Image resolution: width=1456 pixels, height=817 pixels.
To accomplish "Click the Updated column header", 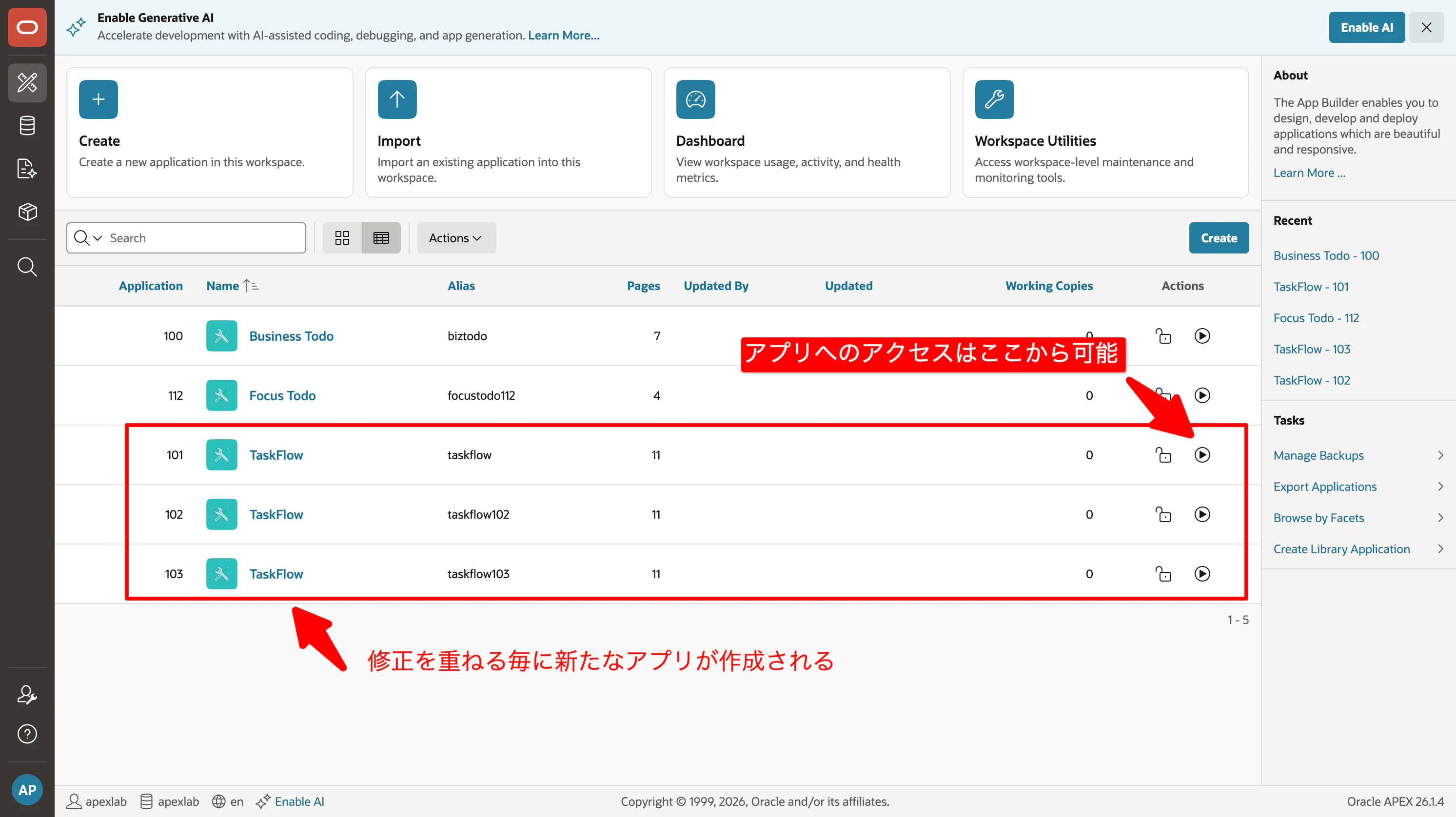I will pyautogui.click(x=849, y=286).
